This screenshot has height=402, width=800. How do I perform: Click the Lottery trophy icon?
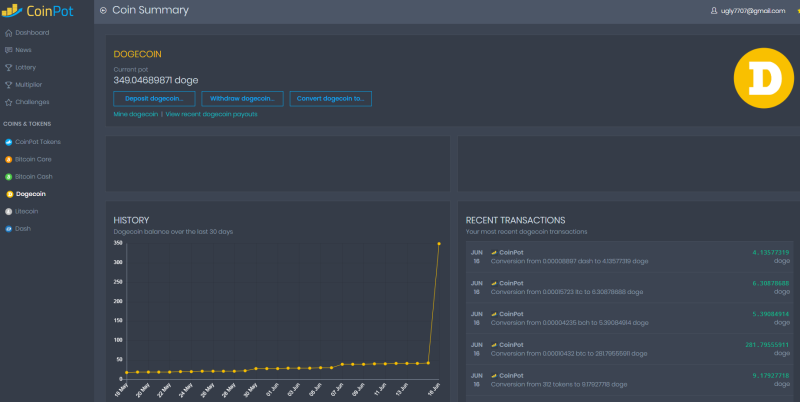pyautogui.click(x=8, y=67)
